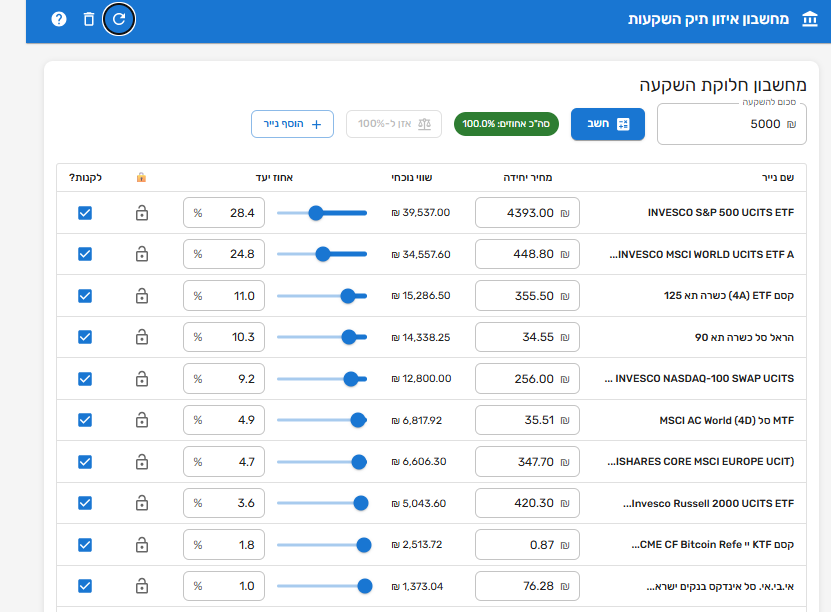Screen dimensions: 831x612
Task: Click the refresh icon in header
Action: pos(119,19)
